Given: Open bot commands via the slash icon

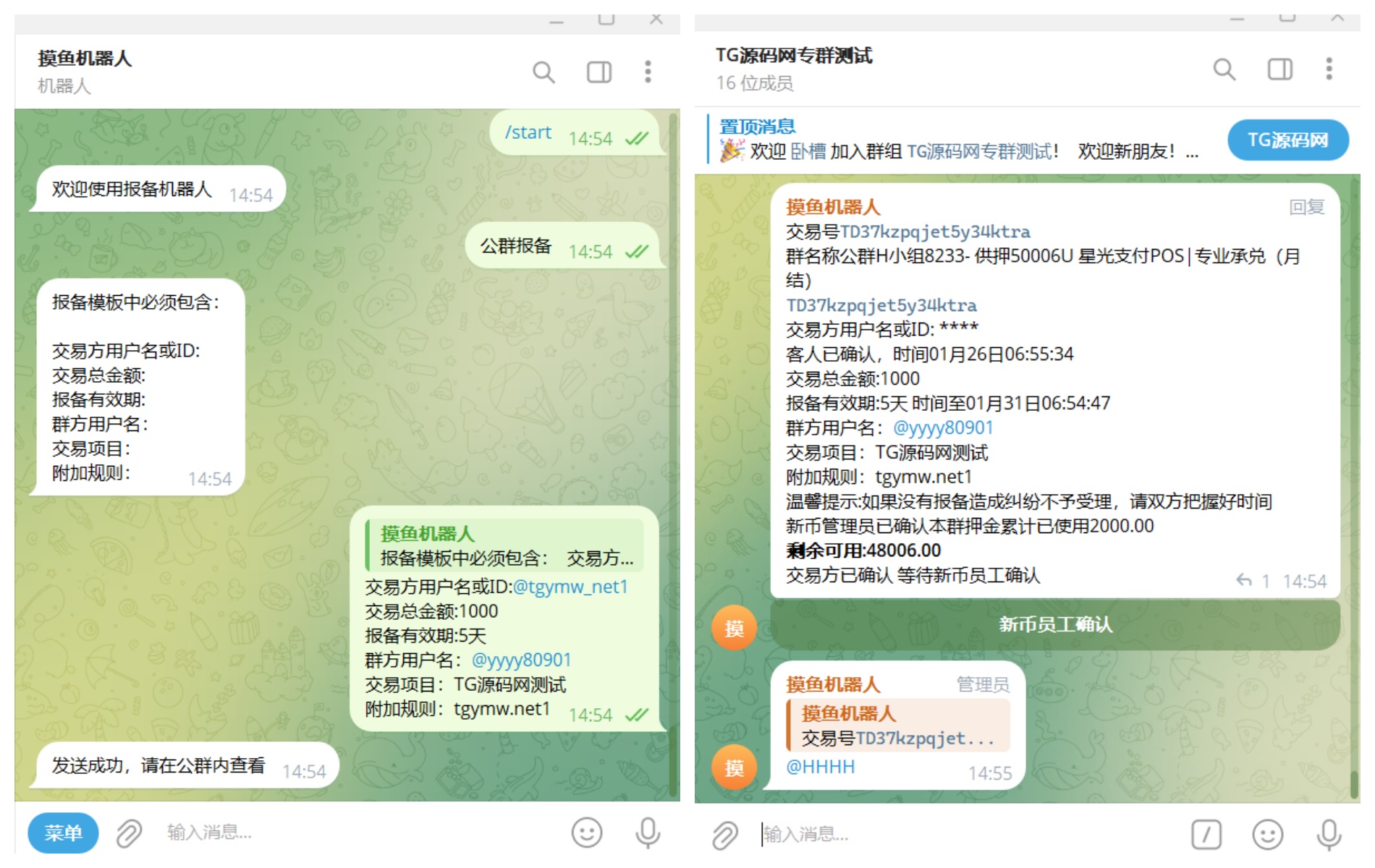Looking at the screenshot, I should [1206, 834].
